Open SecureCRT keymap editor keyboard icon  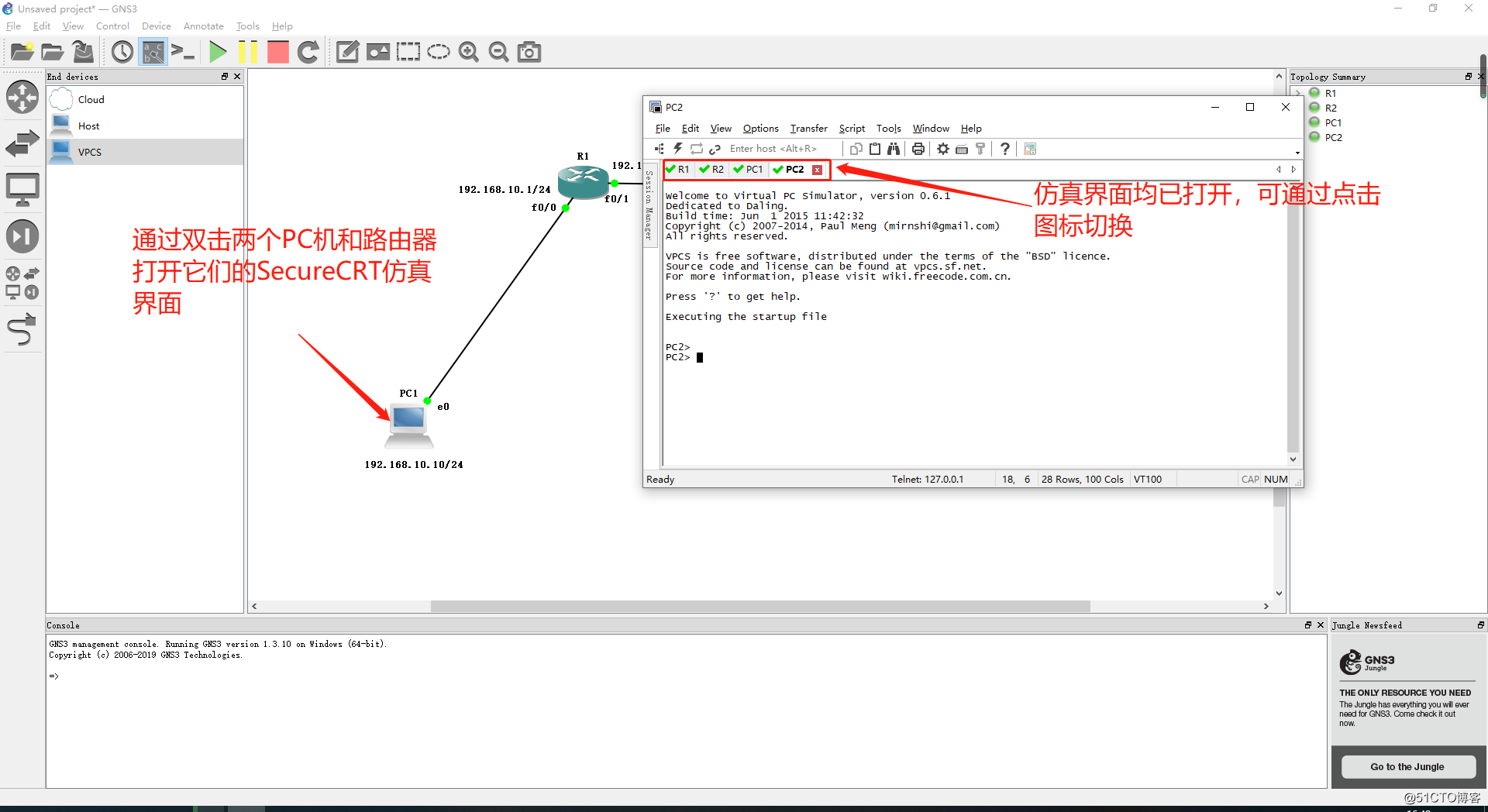[x=962, y=149]
